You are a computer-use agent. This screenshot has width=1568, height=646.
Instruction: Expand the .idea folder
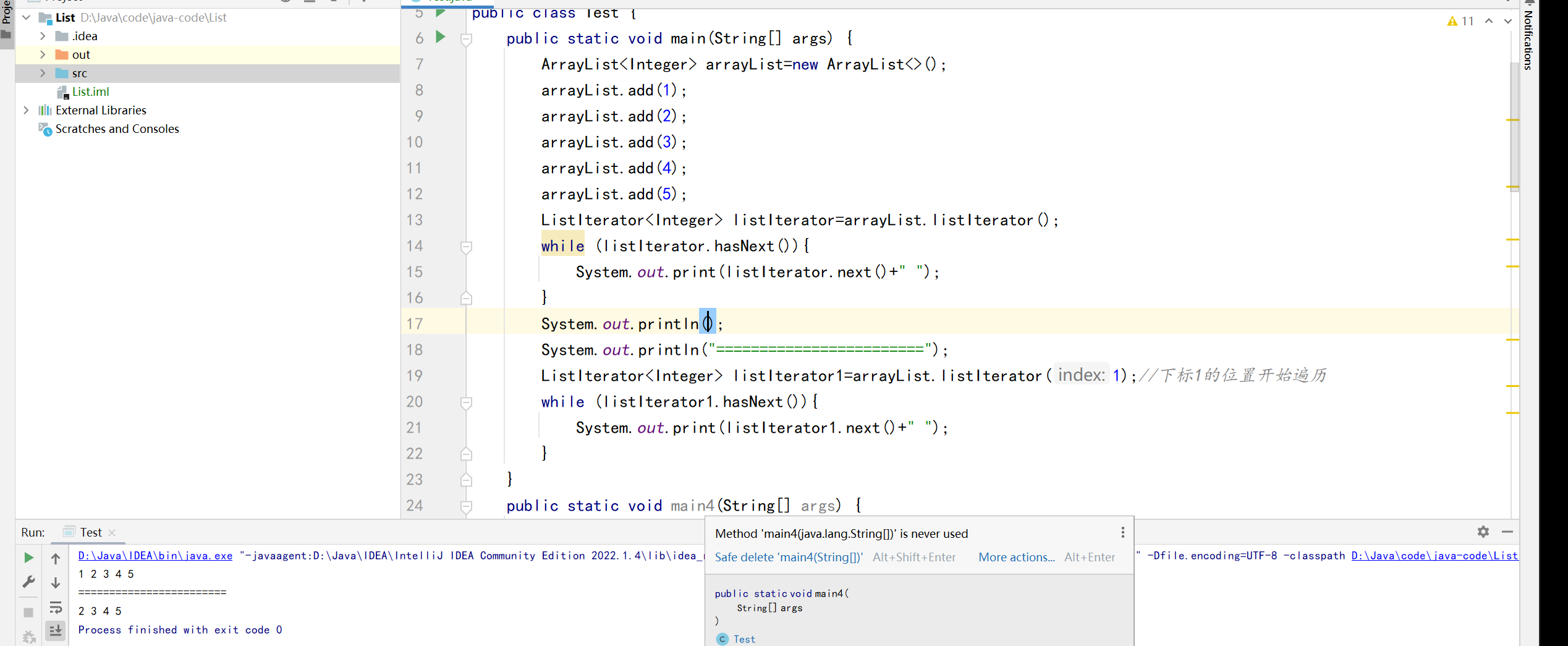point(43,36)
